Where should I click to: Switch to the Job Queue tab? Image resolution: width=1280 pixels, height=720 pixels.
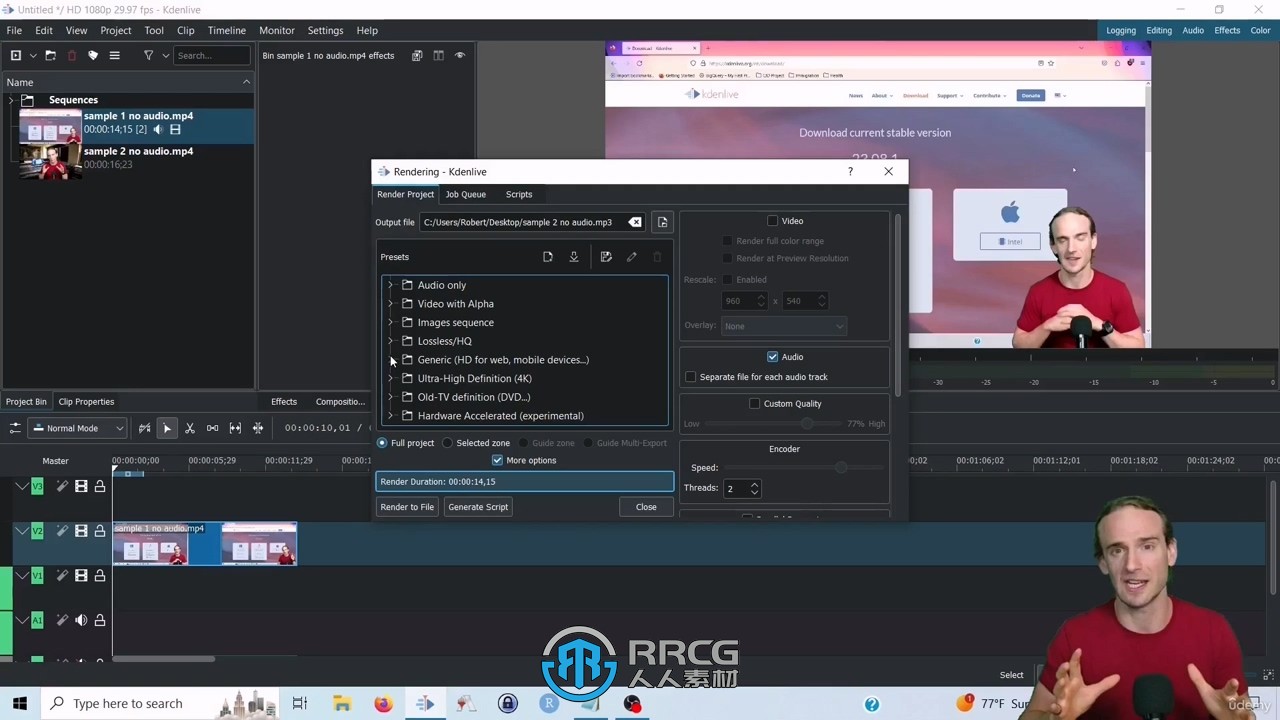[x=466, y=194]
